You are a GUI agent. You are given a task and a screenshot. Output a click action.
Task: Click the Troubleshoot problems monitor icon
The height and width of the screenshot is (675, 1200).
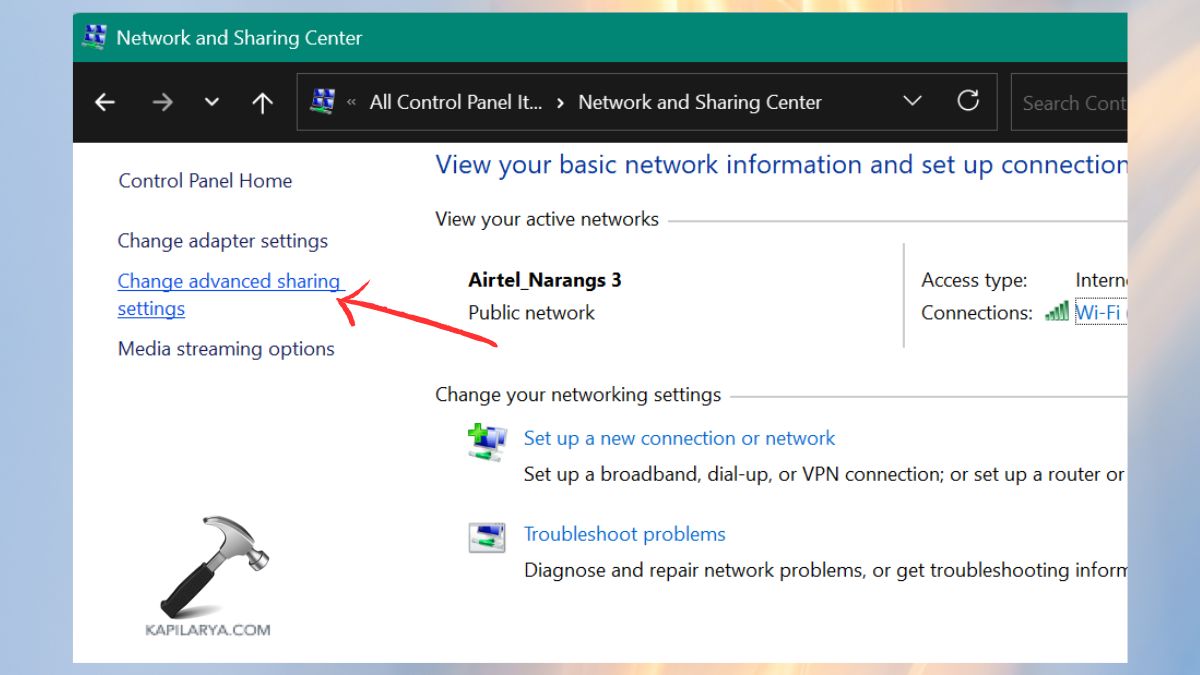(487, 536)
